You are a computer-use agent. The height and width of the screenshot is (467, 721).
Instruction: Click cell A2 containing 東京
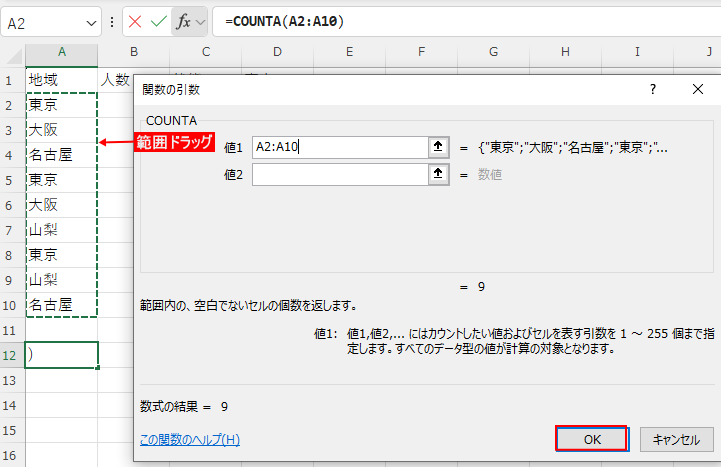coord(62,105)
